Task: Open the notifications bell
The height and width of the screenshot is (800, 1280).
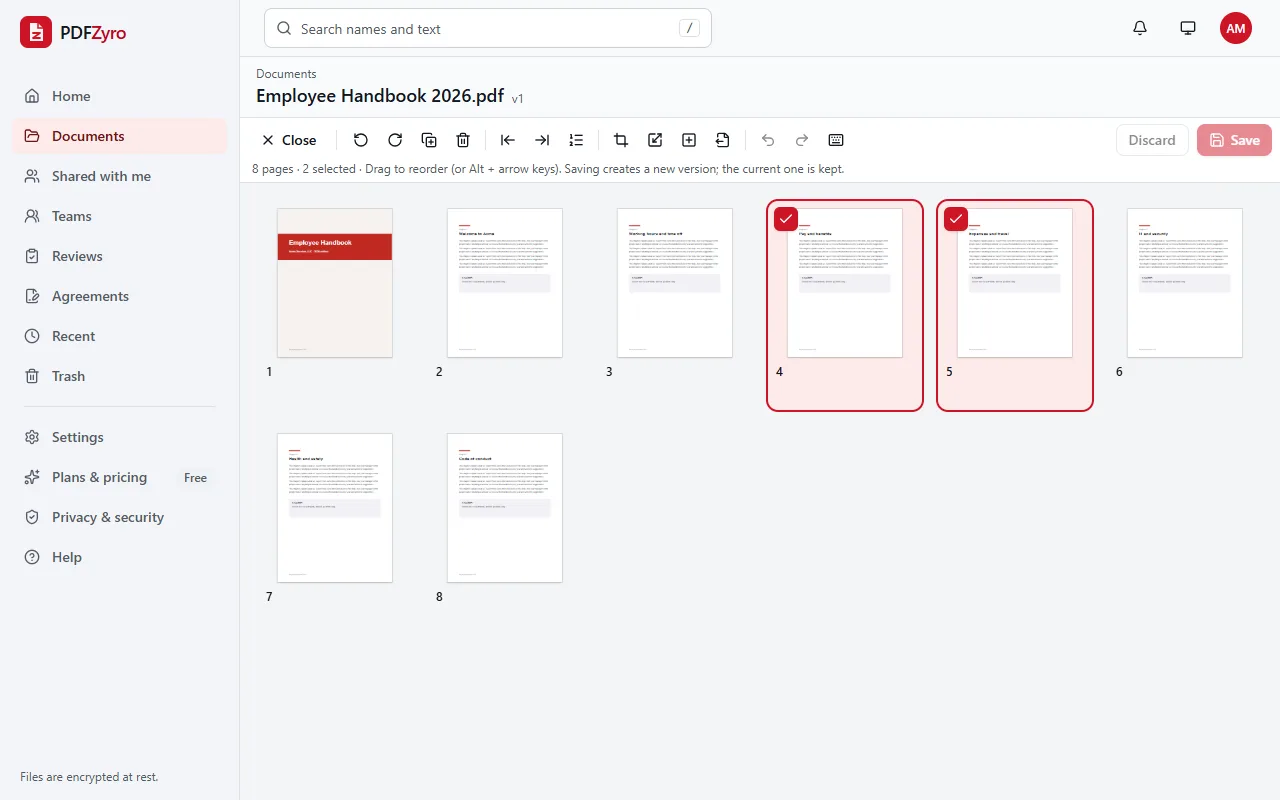Action: click(1140, 28)
